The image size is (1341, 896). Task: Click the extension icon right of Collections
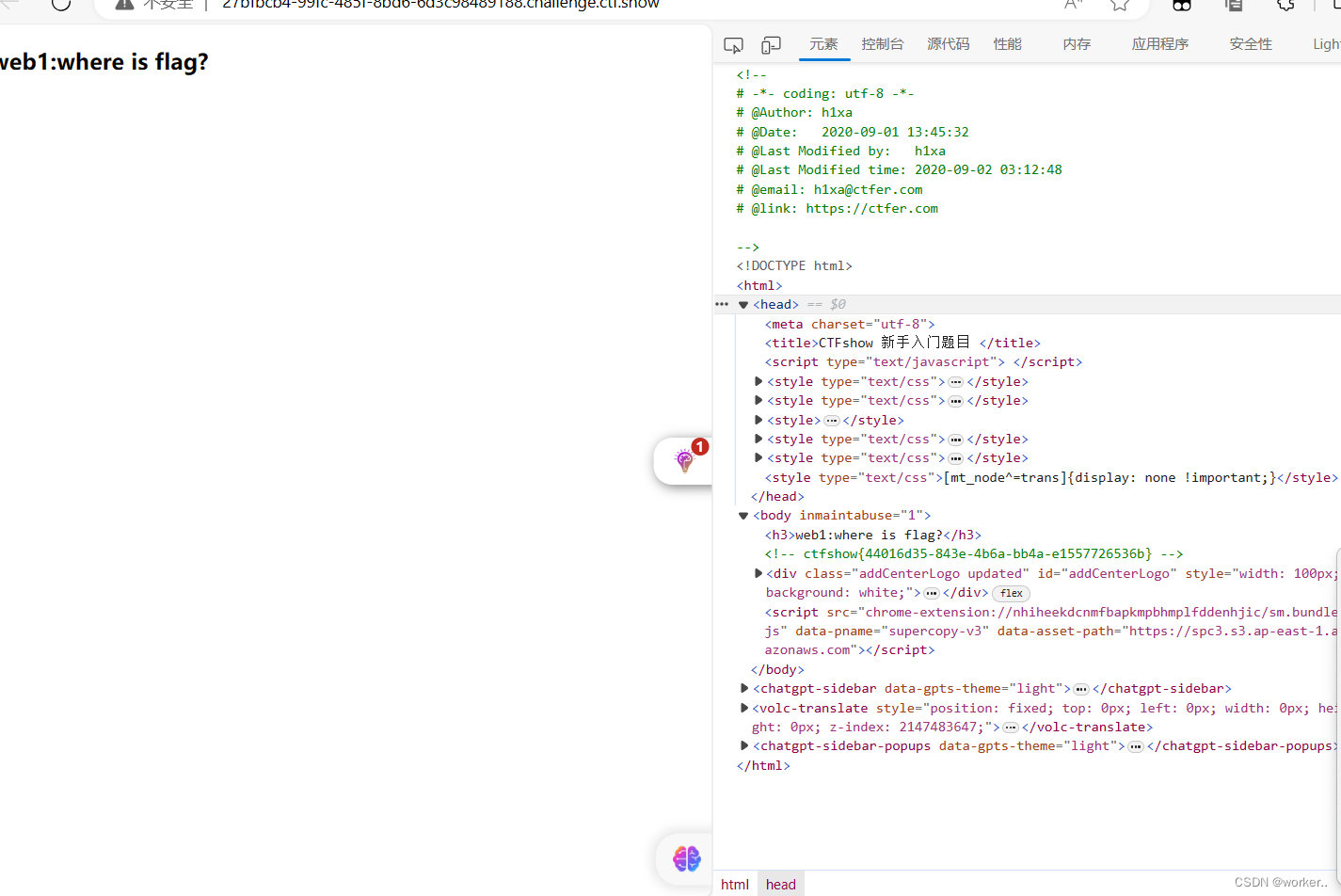click(1285, 6)
